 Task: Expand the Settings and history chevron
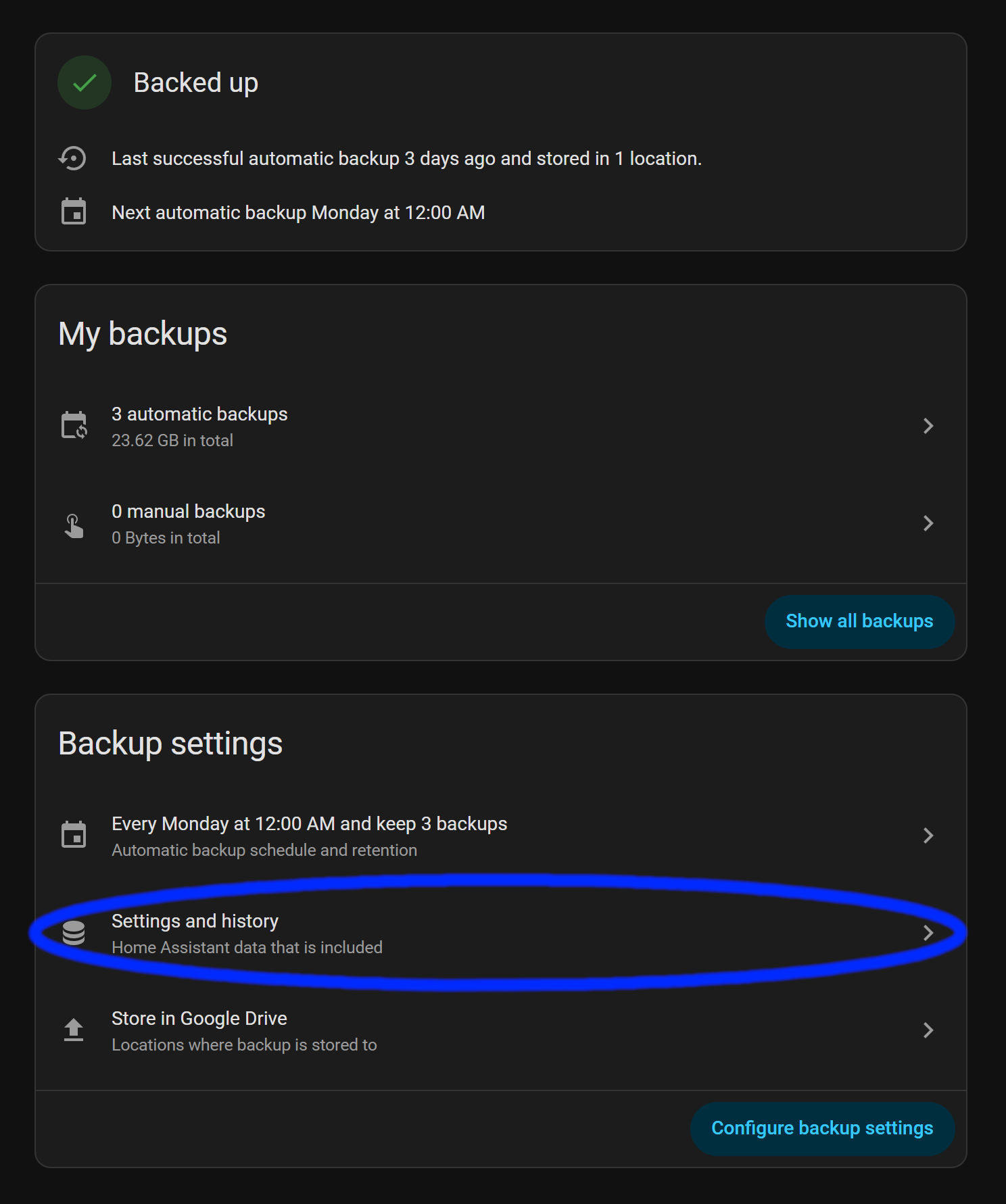click(x=928, y=933)
